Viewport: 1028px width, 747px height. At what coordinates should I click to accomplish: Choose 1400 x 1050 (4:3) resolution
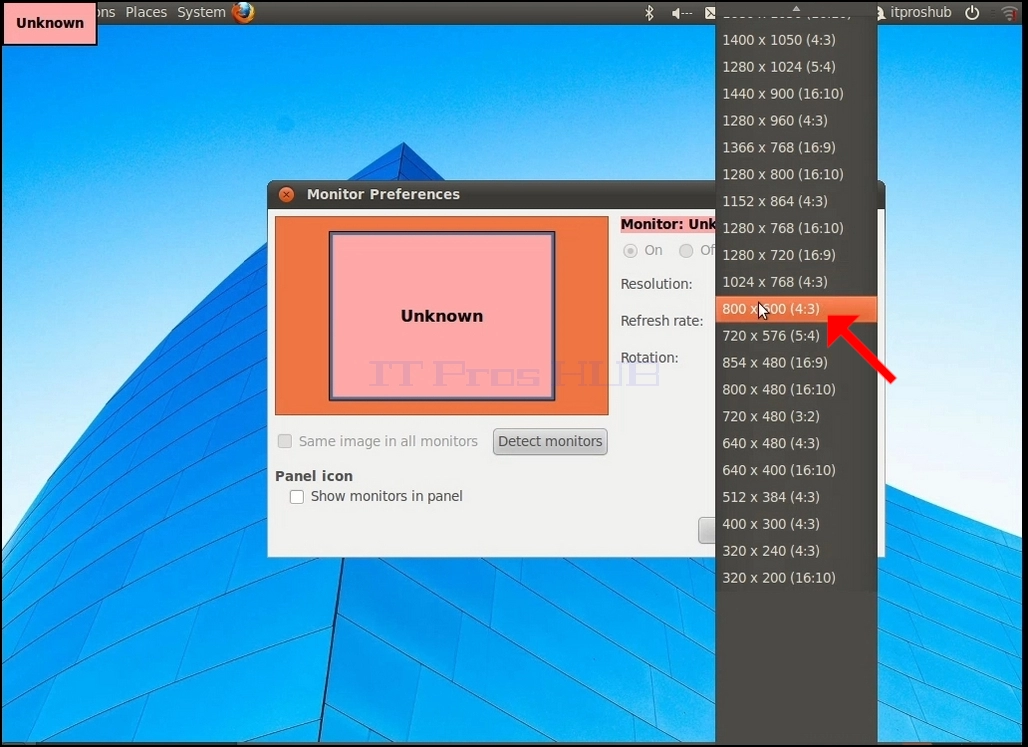click(x=796, y=40)
